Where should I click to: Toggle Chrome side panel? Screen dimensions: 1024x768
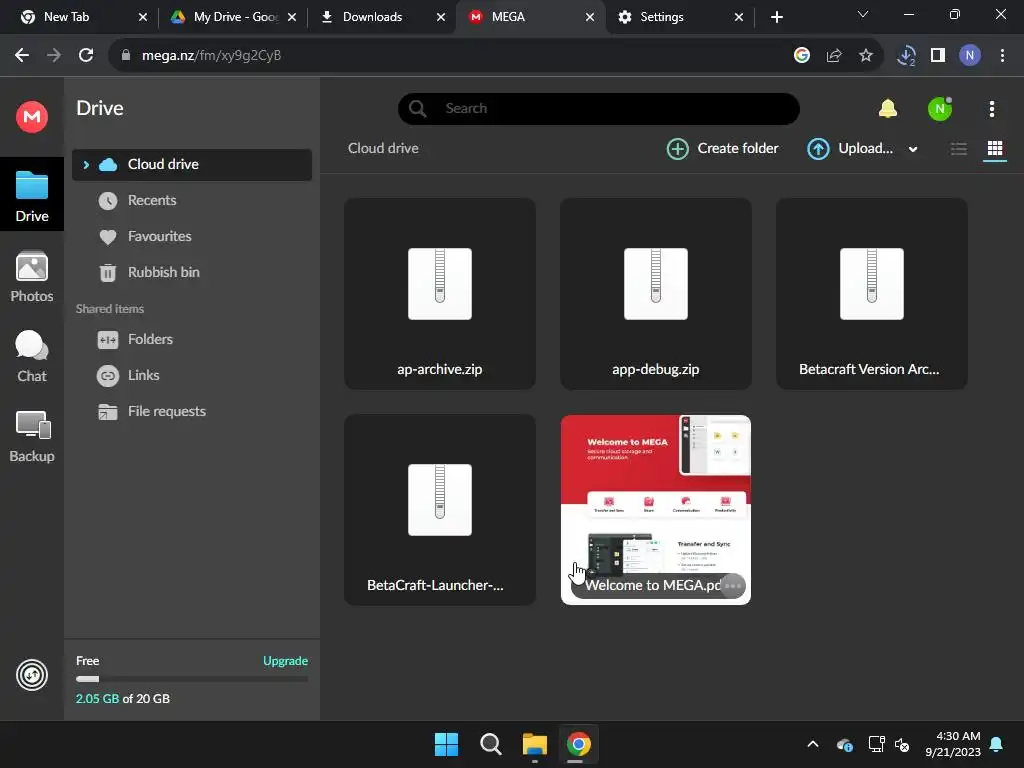point(938,56)
